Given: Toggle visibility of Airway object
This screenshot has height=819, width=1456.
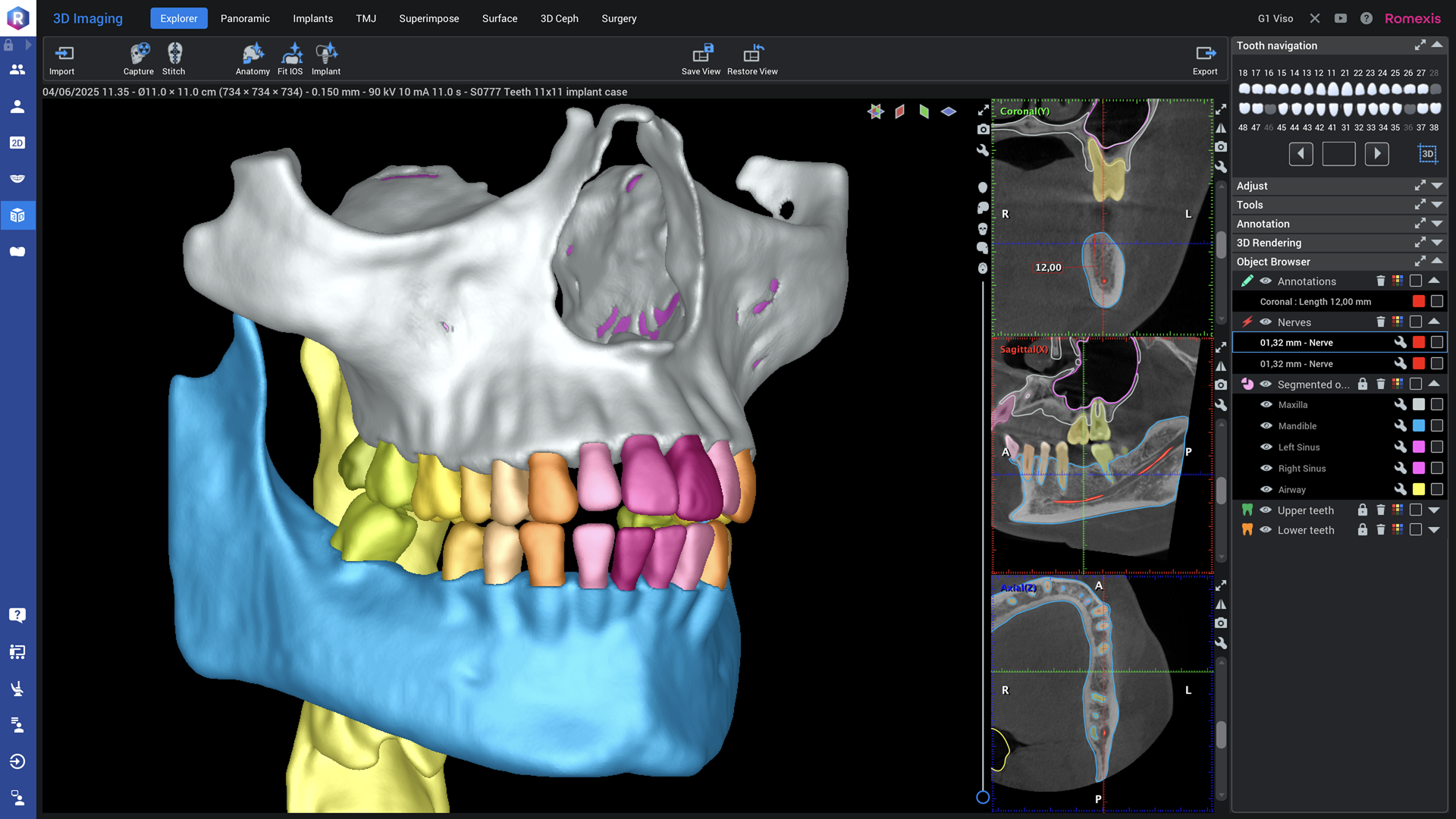Looking at the screenshot, I should point(1266,490).
